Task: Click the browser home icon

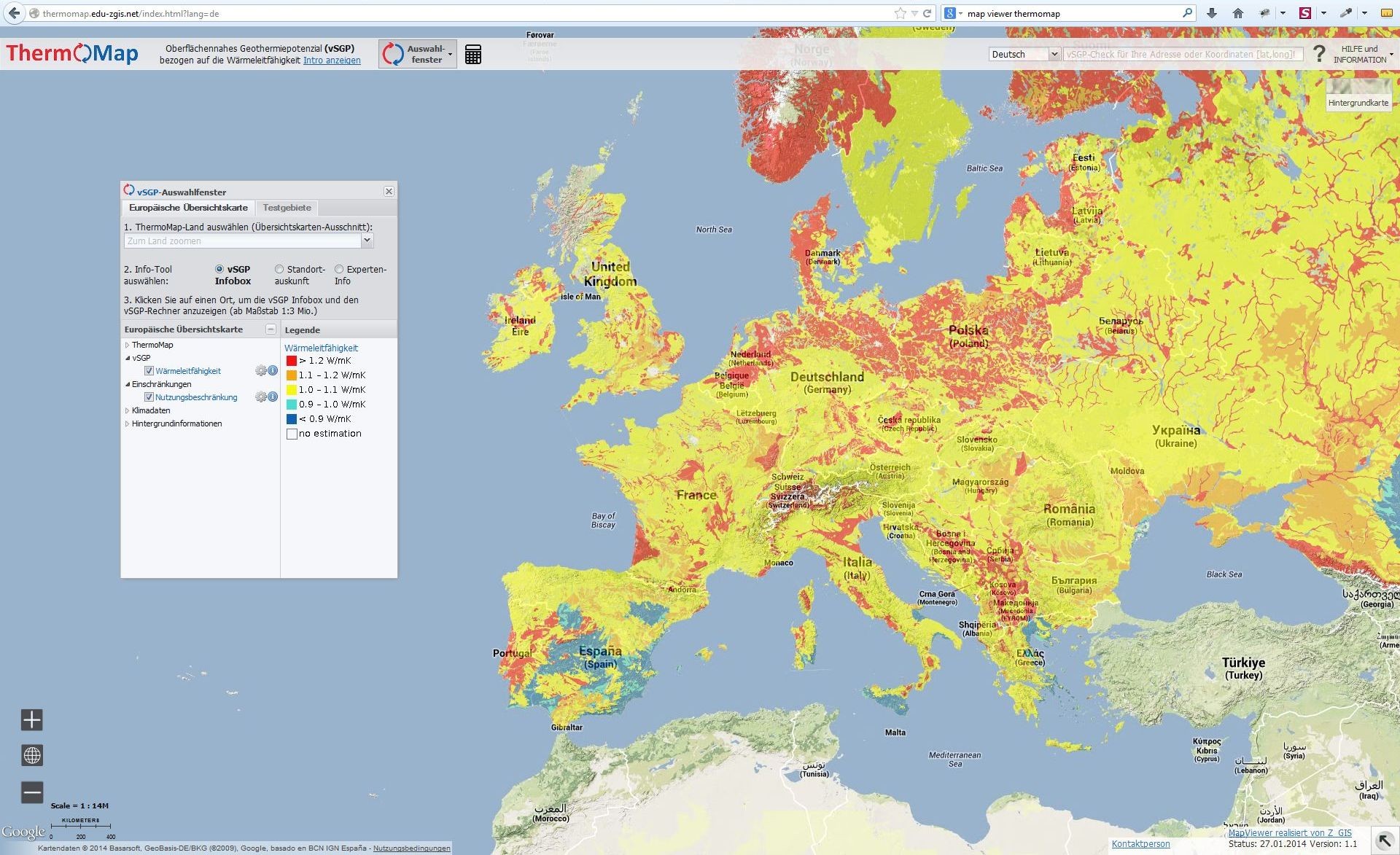Action: [1237, 13]
